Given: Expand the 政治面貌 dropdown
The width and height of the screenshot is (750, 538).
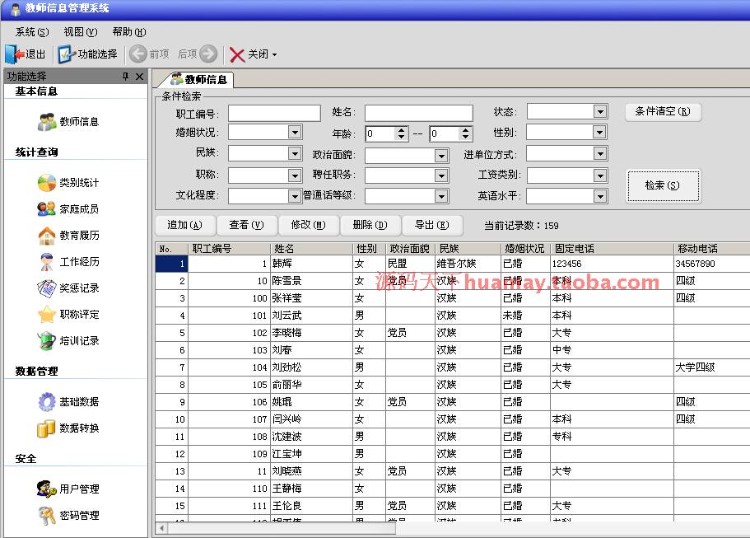Looking at the screenshot, I should [441, 155].
